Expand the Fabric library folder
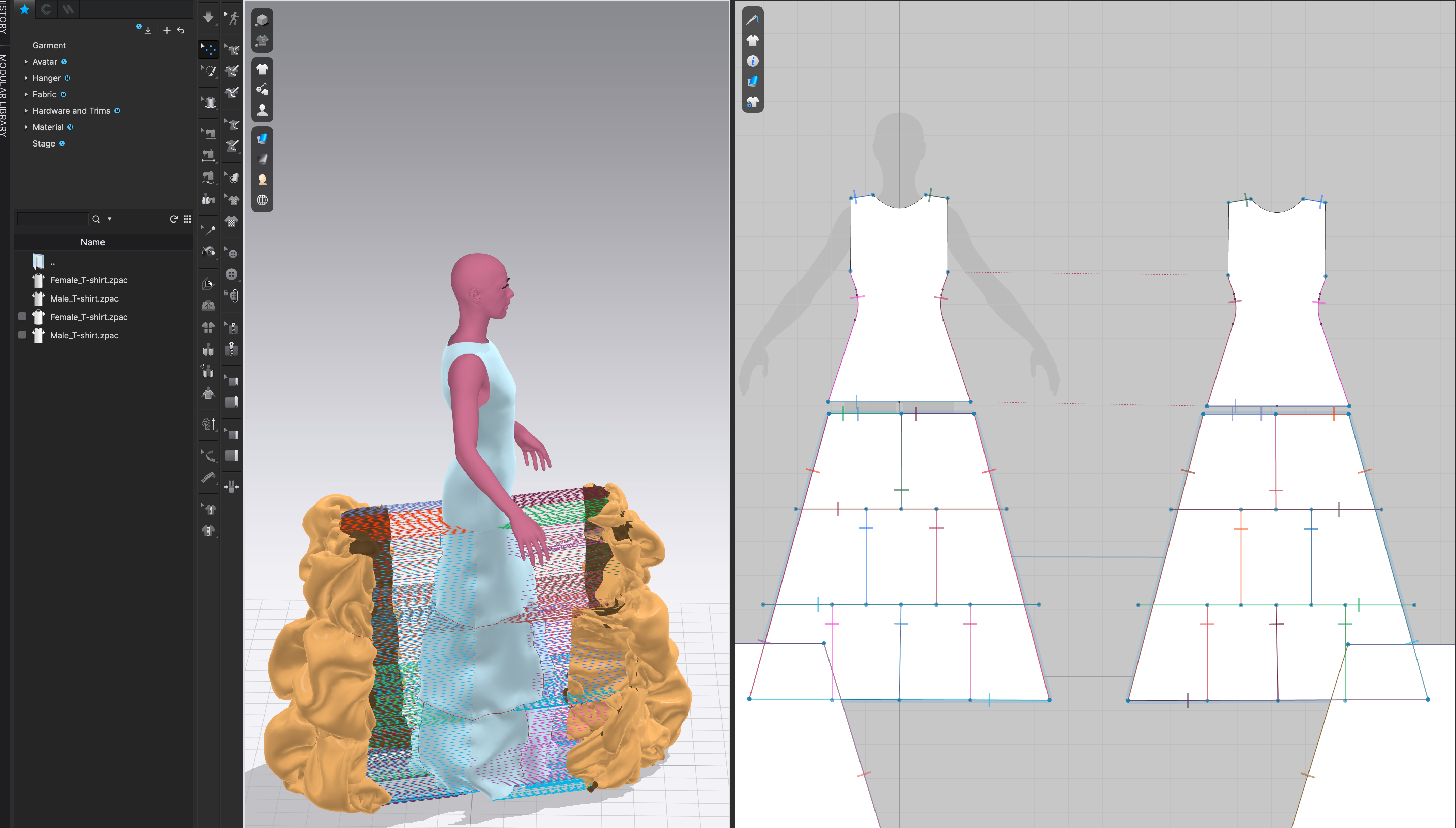Image resolution: width=1456 pixels, height=828 pixels. 26,94
